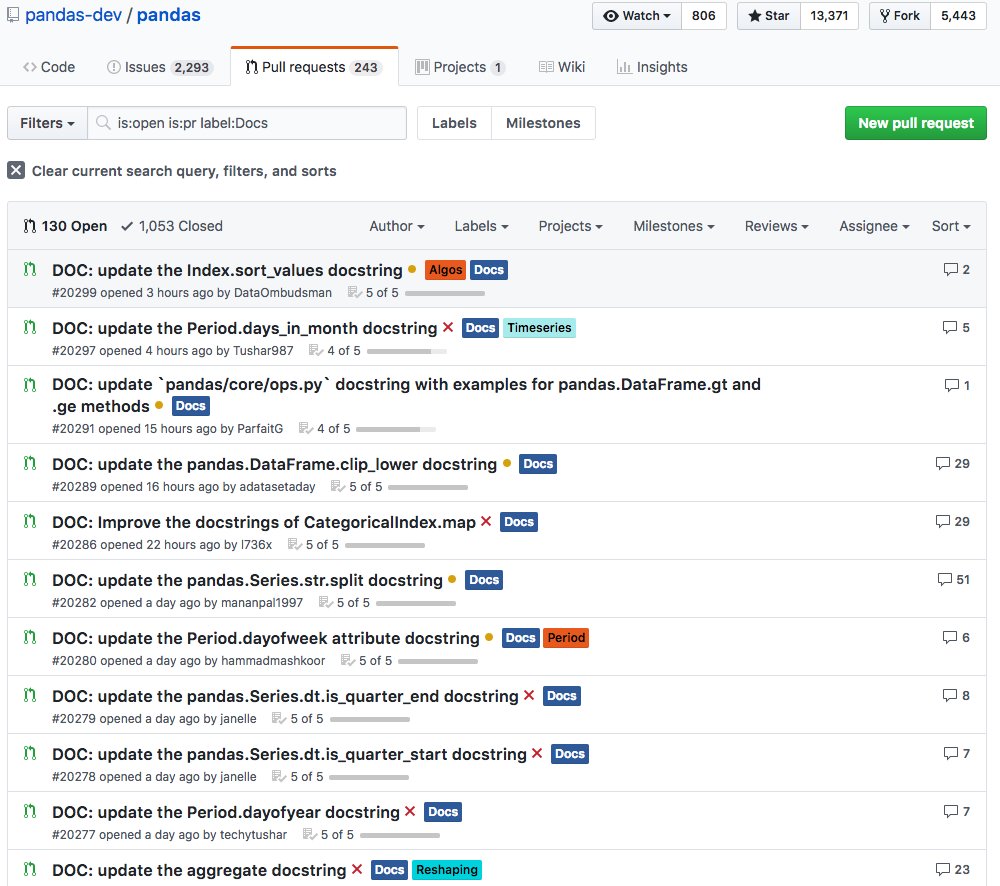1000x886 pixels.
Task: Click pending status dot on Period.dayofweek PR
Action: [489, 637]
